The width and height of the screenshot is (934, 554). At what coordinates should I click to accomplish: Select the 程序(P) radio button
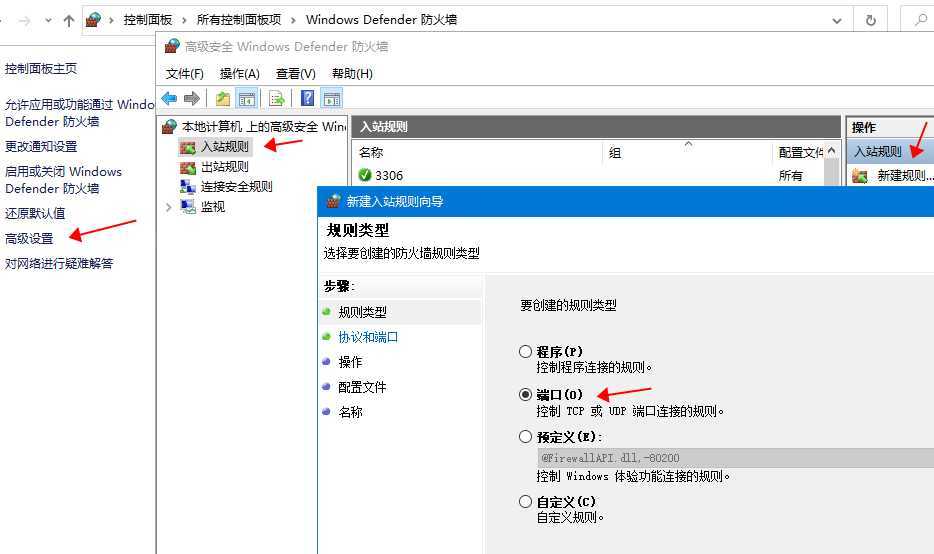525,351
